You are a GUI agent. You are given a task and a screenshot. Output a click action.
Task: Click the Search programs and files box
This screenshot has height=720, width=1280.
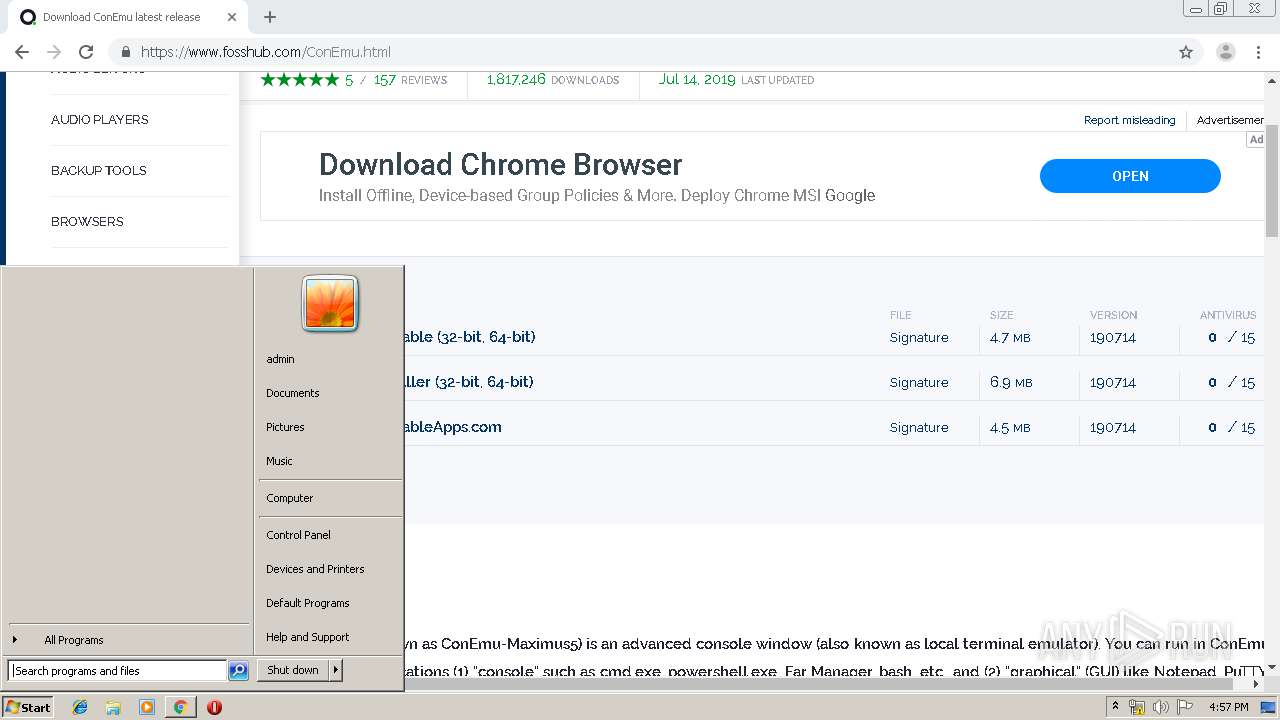coord(117,671)
